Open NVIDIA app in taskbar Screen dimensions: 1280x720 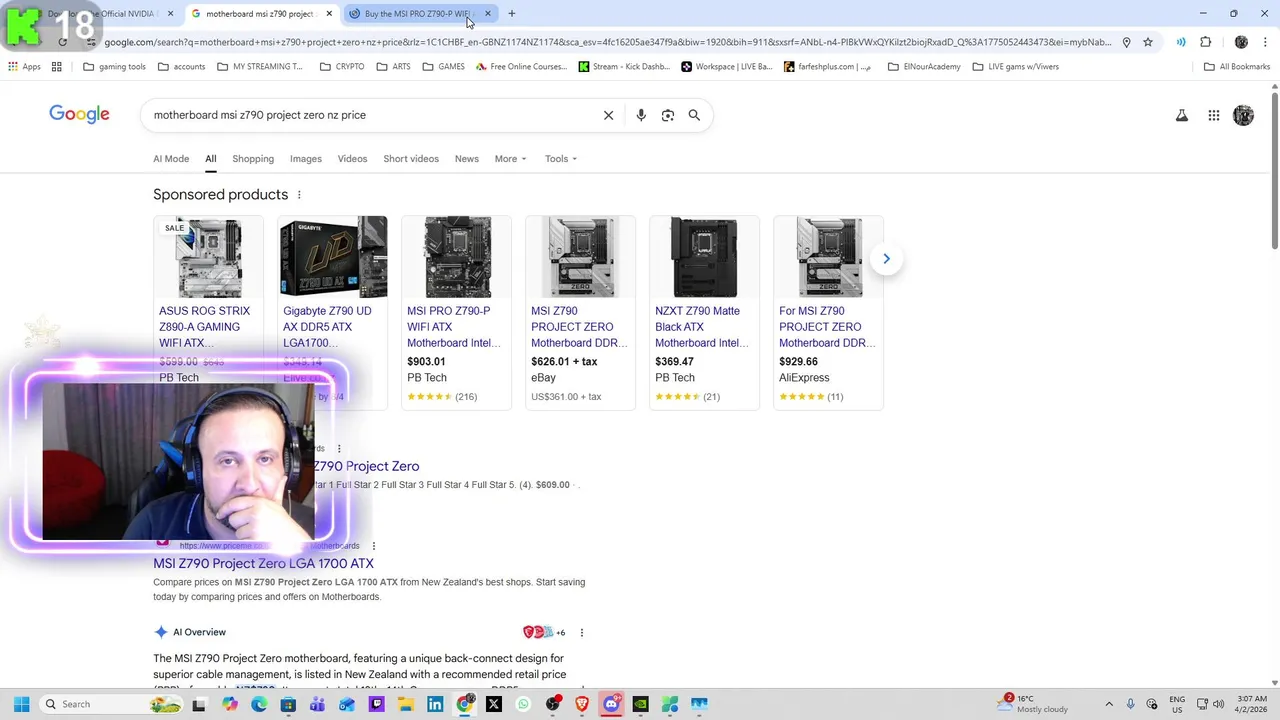(640, 704)
